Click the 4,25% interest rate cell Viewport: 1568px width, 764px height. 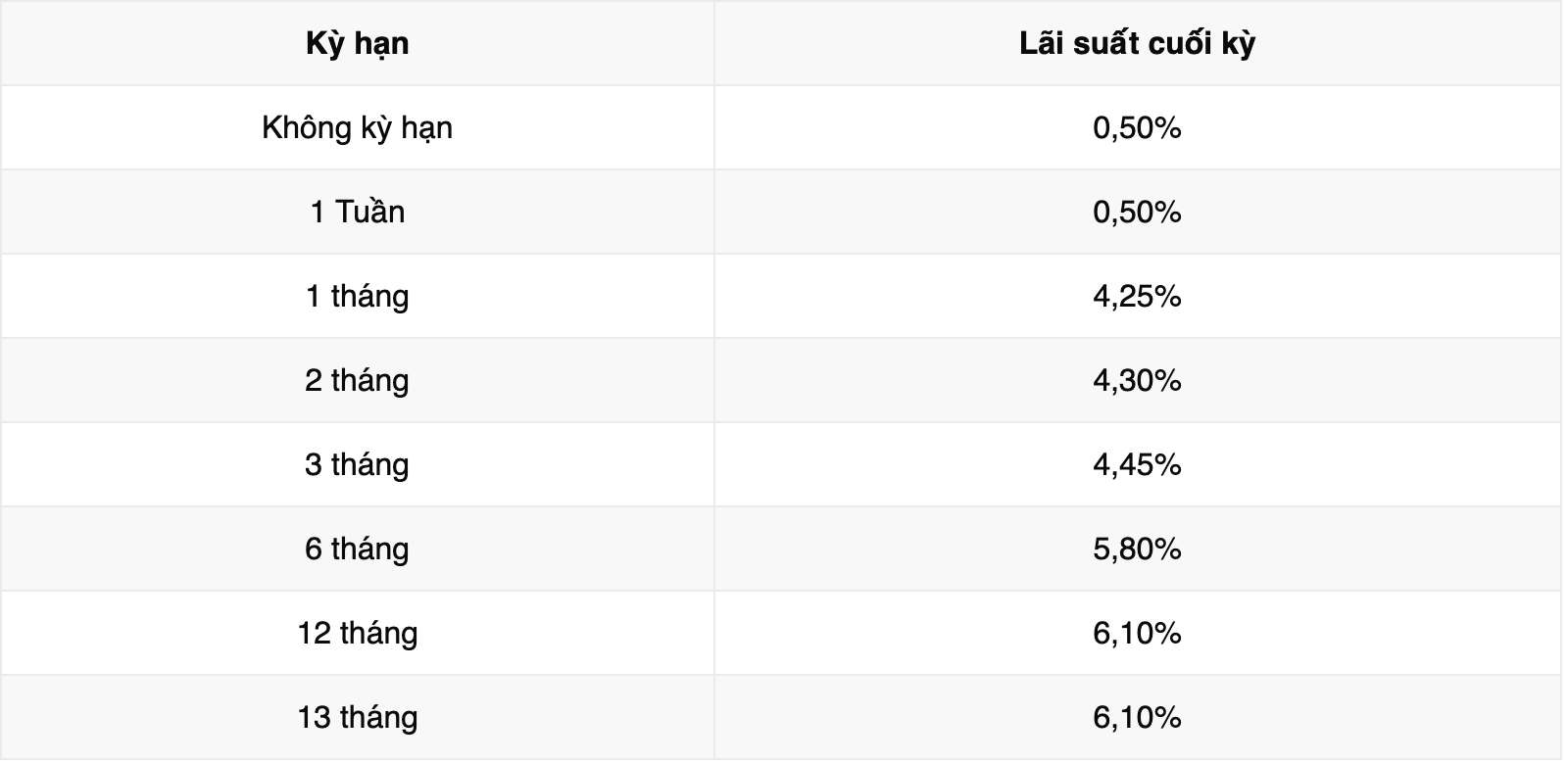(1137, 297)
